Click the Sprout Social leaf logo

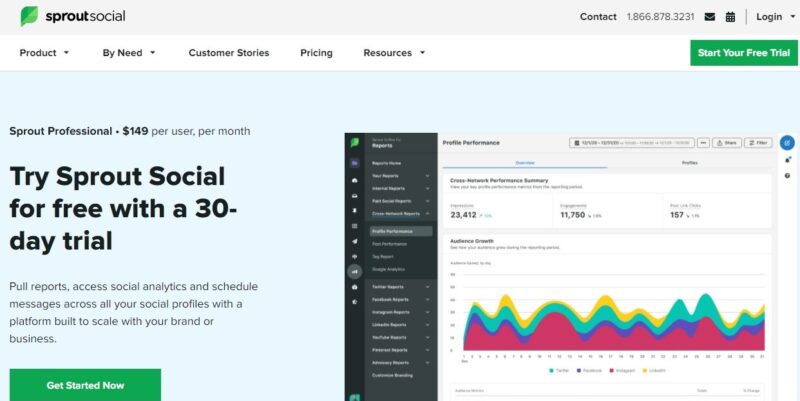(x=29, y=16)
